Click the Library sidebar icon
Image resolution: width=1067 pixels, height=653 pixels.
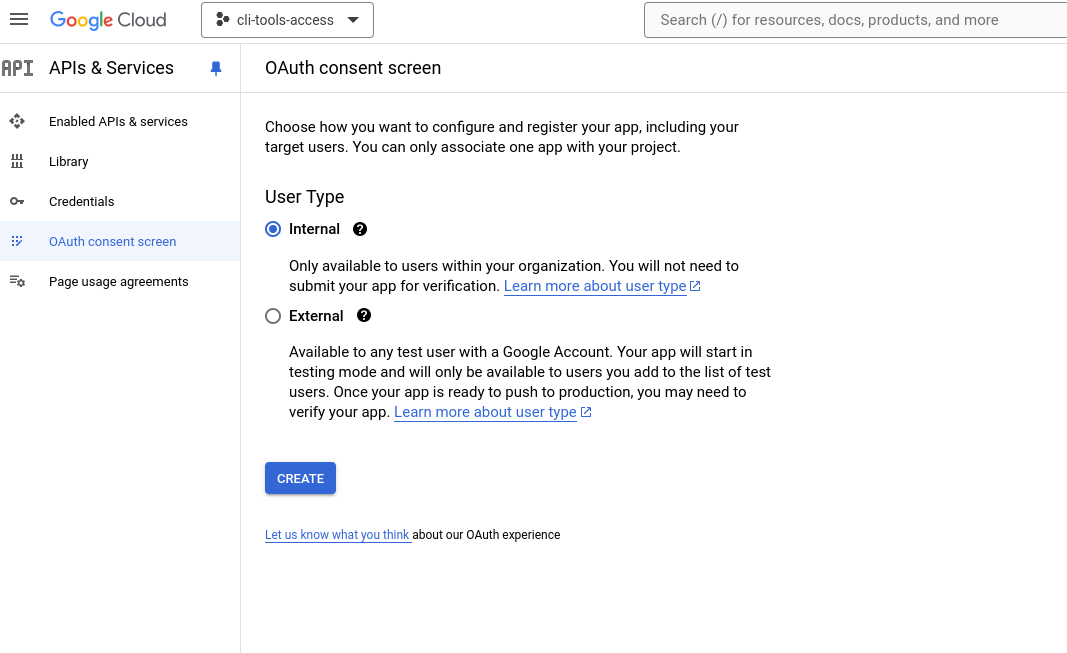tap(17, 161)
